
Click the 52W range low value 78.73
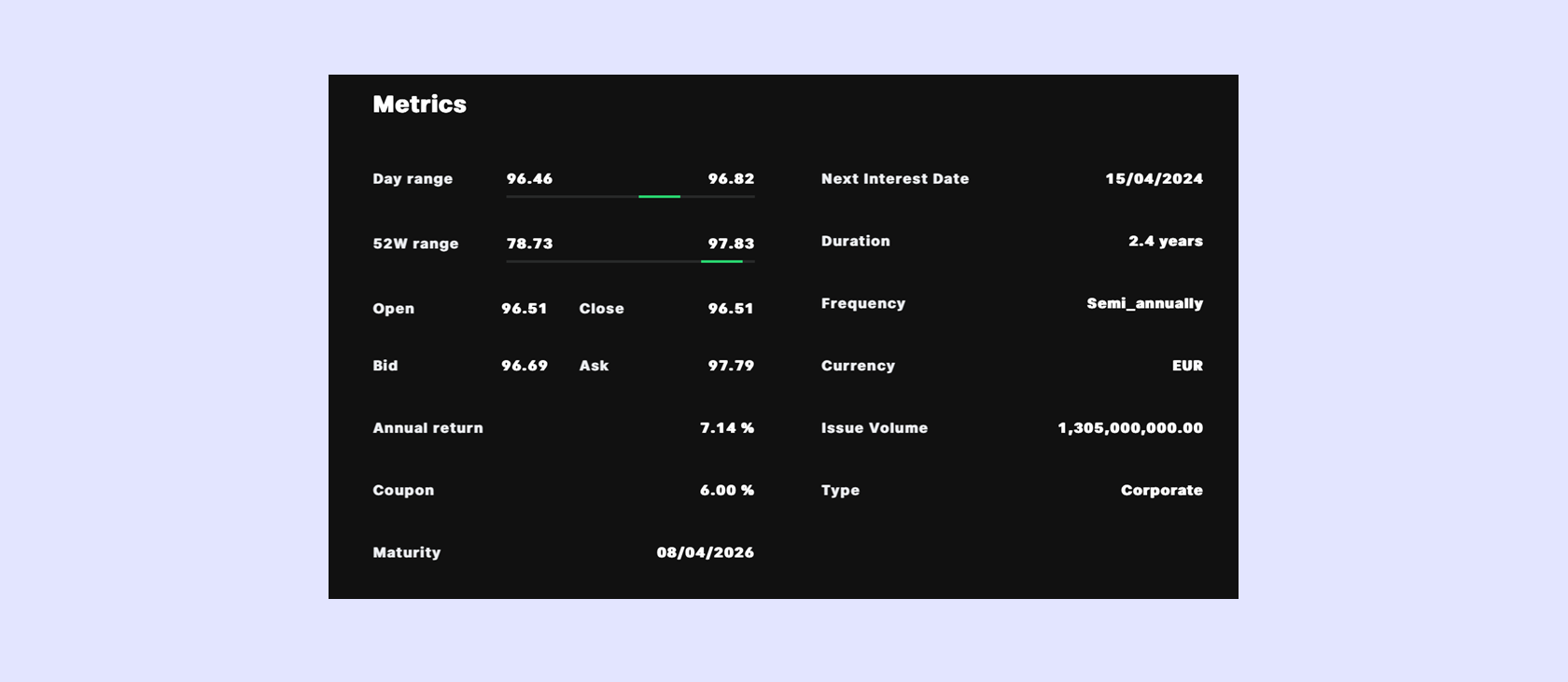coord(529,244)
